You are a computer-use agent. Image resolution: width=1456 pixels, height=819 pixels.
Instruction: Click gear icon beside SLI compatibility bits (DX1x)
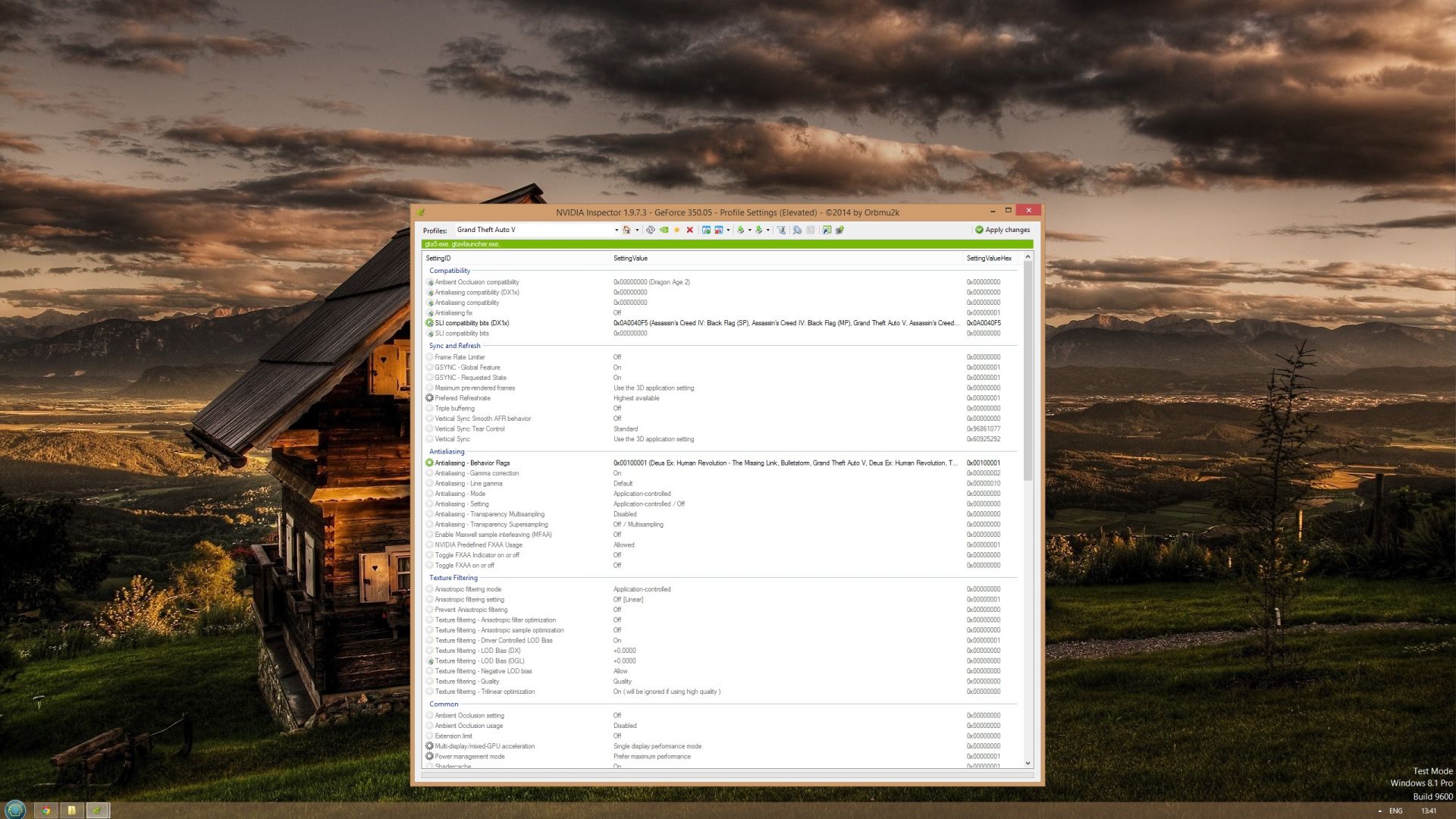[x=429, y=323]
